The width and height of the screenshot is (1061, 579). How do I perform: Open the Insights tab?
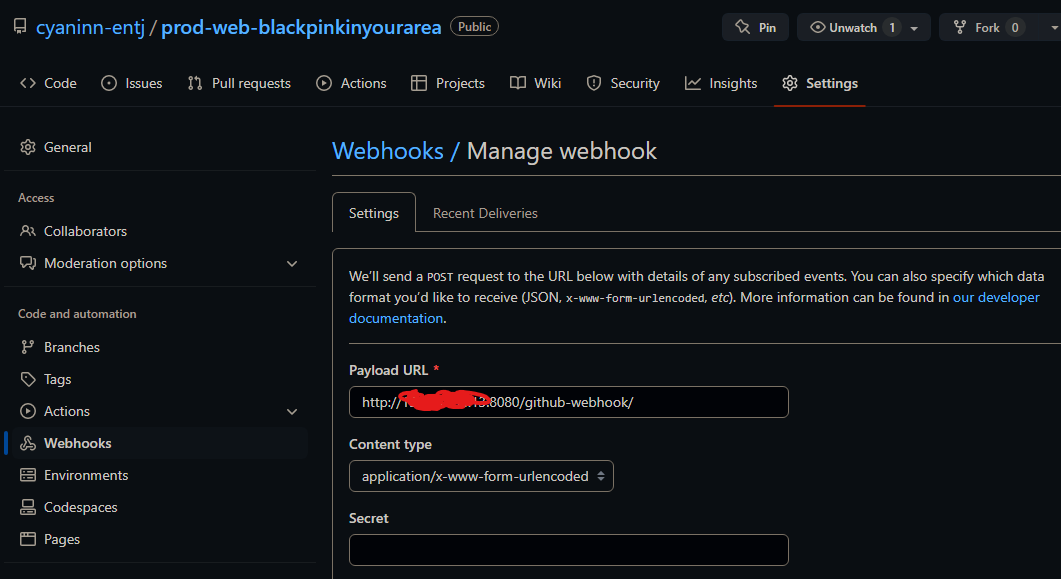click(721, 83)
